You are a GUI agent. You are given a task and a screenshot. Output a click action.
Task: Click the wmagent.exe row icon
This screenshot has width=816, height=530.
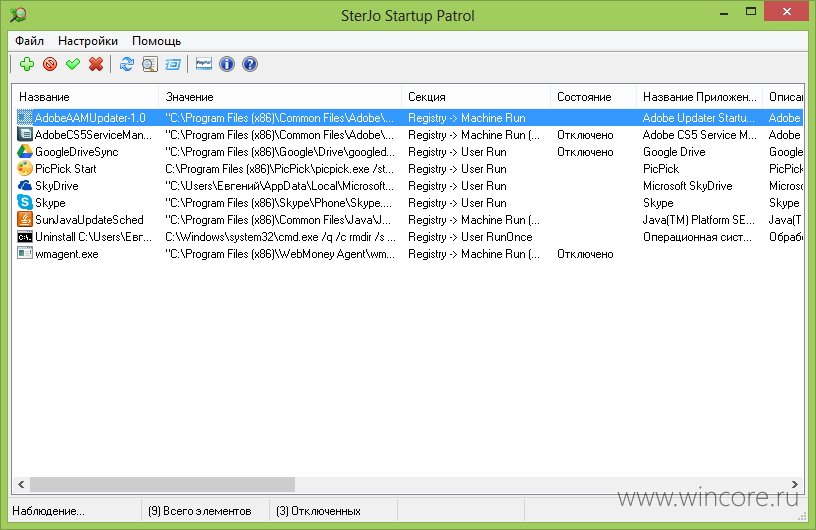[x=24, y=254]
